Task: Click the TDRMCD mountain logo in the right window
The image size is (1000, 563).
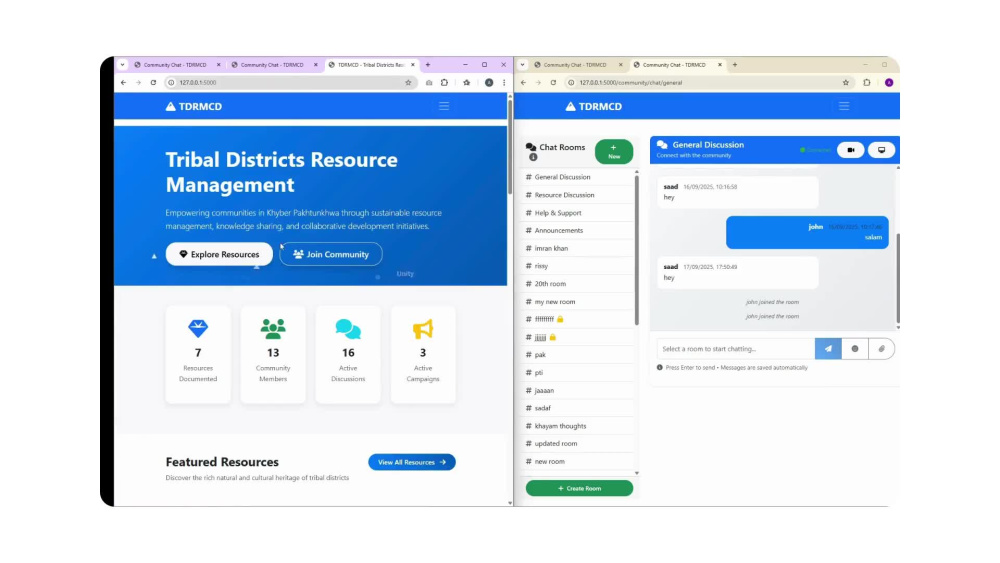Action: [594, 106]
